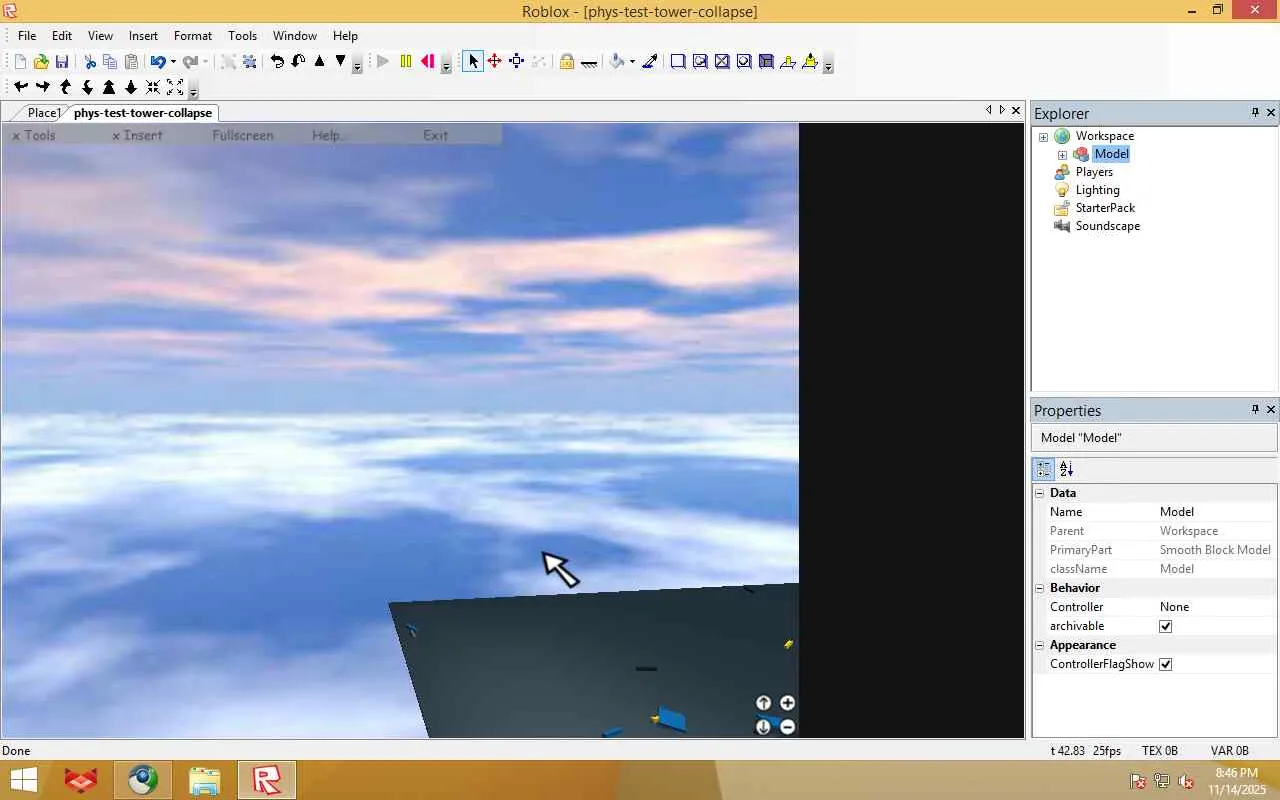Open the Format menu
Viewport: 1280px width, 800px height.
193,36
